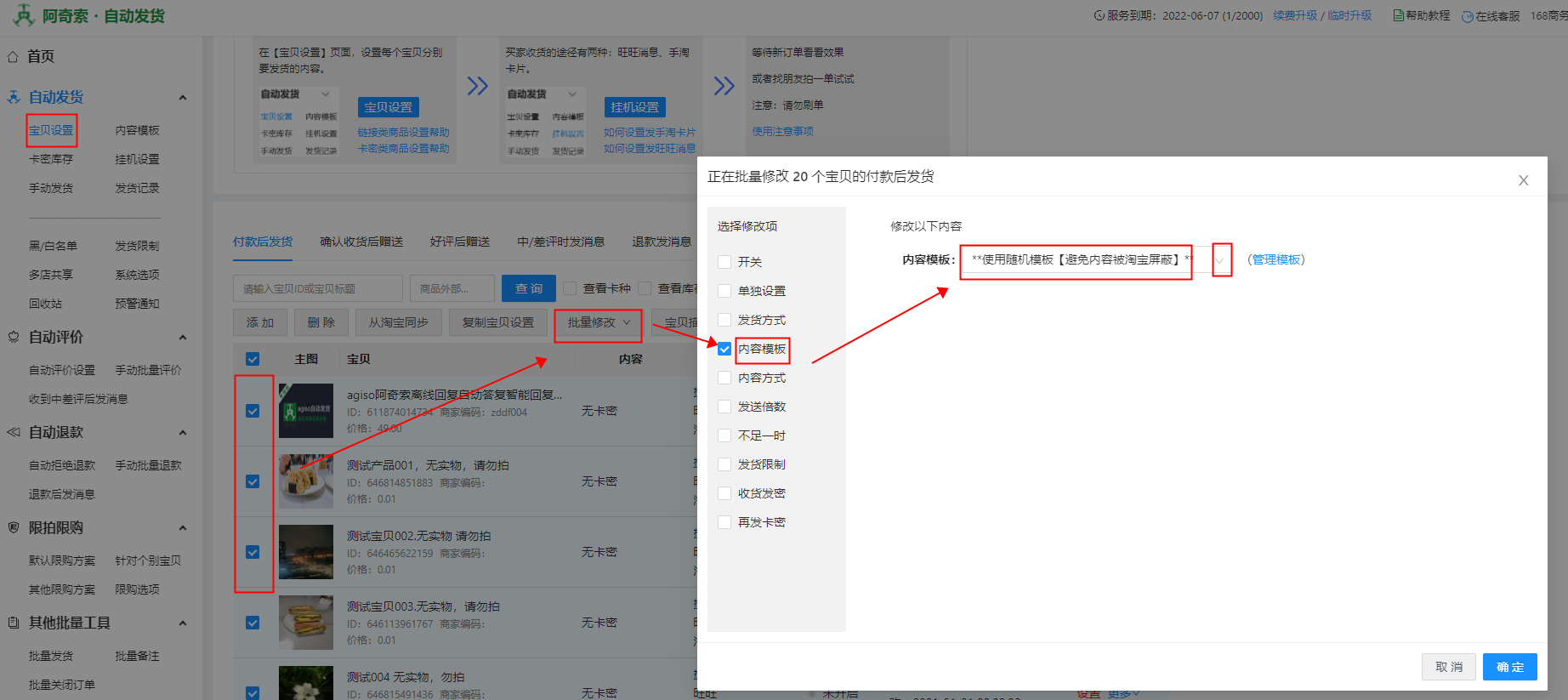Open 测试宝贝002 product thumbnail

pos(306,552)
